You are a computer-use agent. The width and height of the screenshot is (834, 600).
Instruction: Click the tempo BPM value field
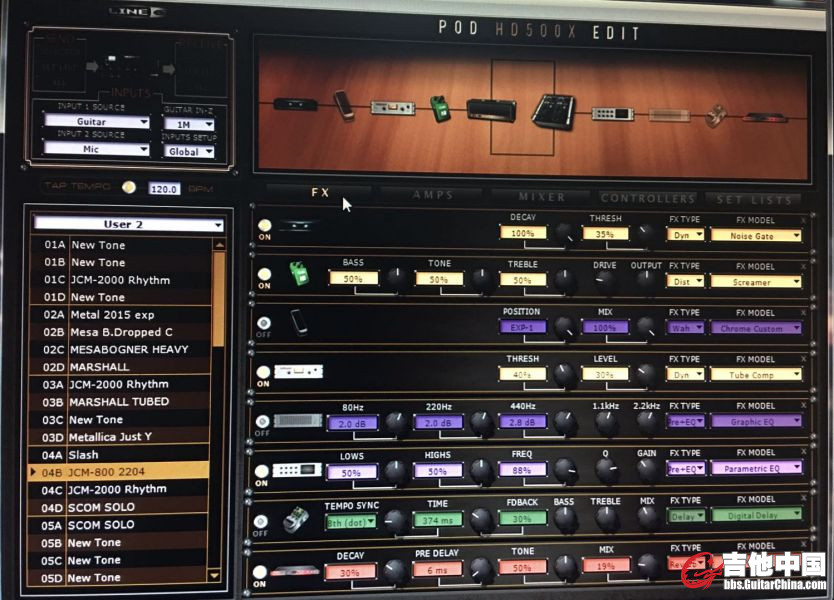click(x=164, y=189)
